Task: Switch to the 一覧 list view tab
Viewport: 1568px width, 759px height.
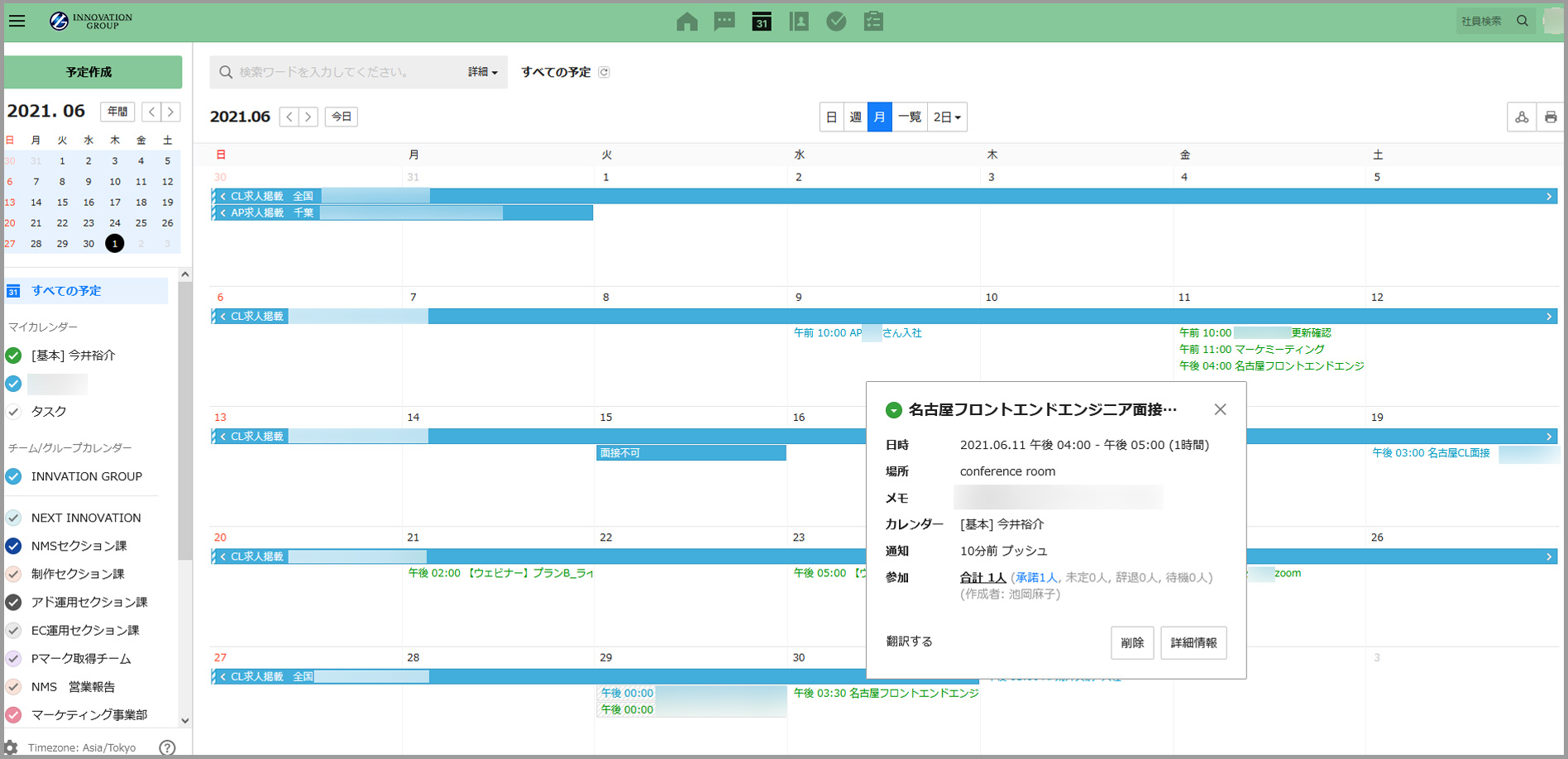Action: point(910,117)
